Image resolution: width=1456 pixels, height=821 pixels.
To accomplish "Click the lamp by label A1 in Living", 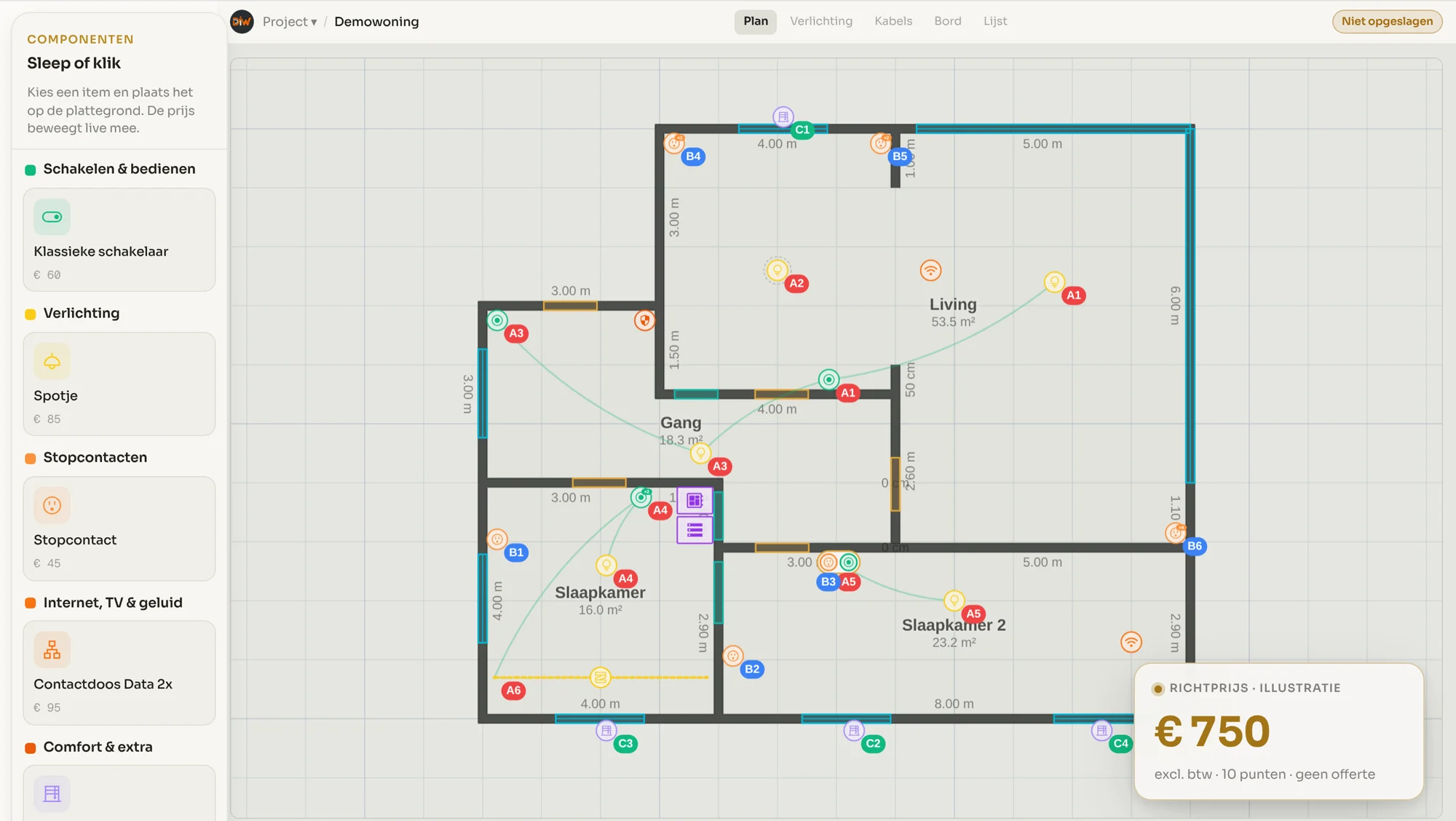I will [1054, 282].
